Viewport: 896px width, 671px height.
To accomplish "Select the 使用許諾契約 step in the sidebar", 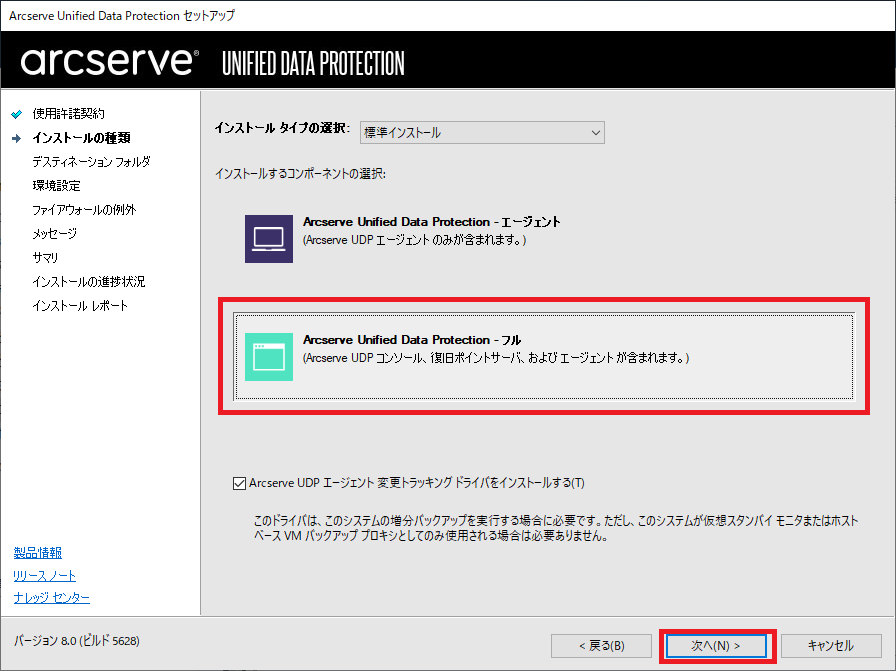I will [x=69, y=114].
